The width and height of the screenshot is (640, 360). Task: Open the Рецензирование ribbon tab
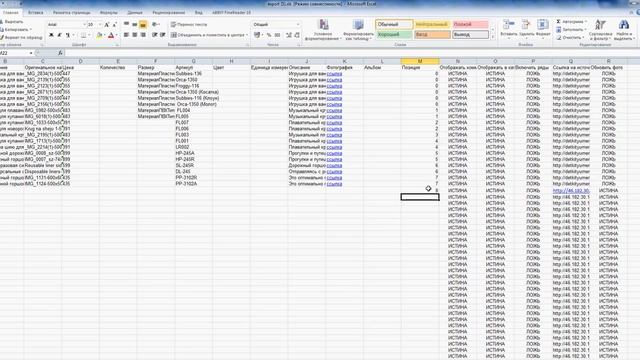(169, 13)
